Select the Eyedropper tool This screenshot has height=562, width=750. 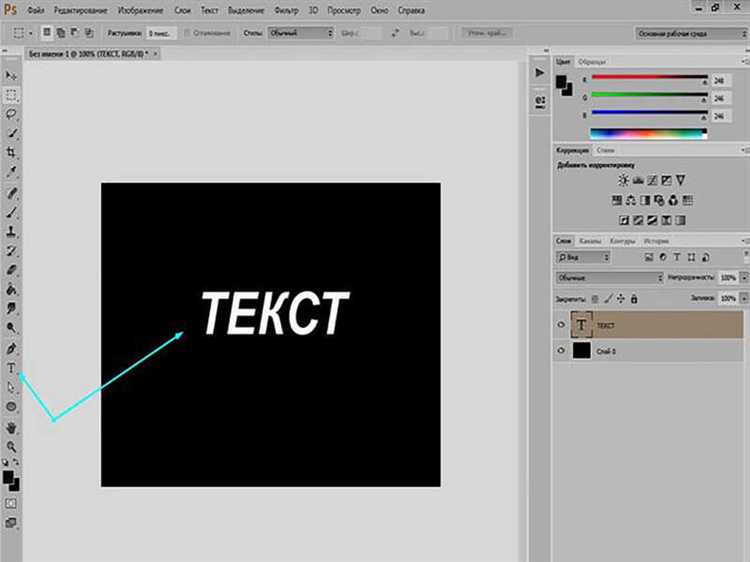click(11, 172)
